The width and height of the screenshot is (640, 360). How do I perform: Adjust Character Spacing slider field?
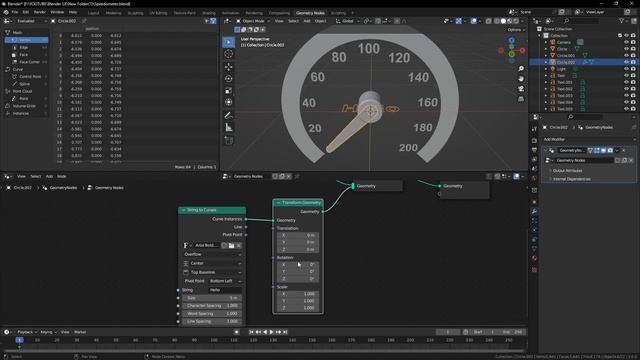coord(212,306)
